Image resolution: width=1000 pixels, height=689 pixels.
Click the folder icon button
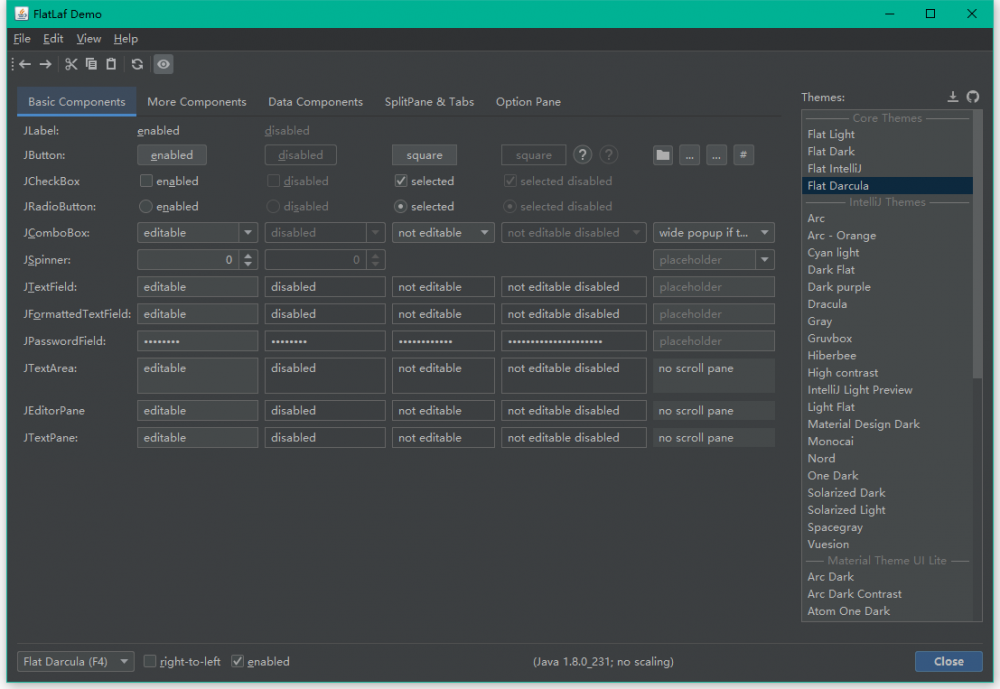click(663, 155)
